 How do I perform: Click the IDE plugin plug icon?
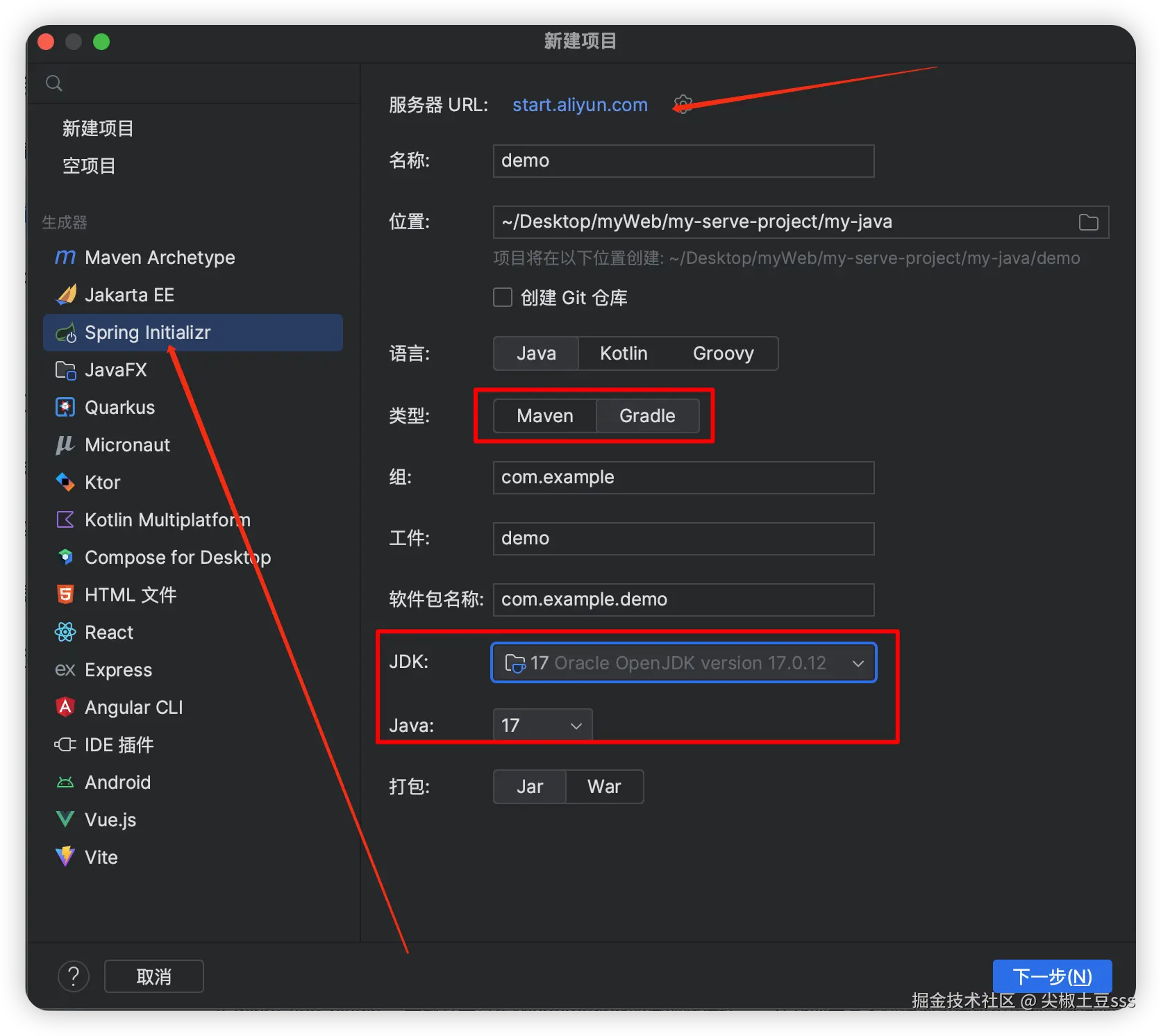click(65, 745)
